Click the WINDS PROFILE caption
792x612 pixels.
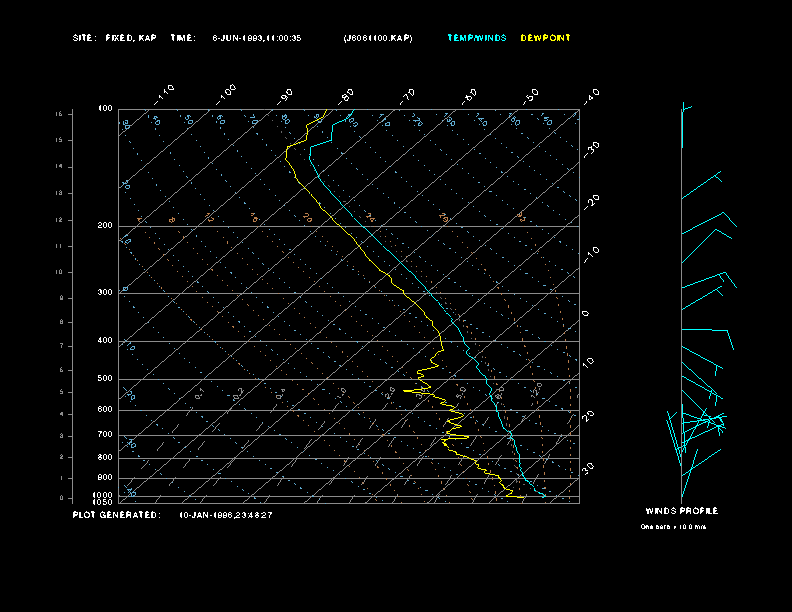[x=681, y=511]
